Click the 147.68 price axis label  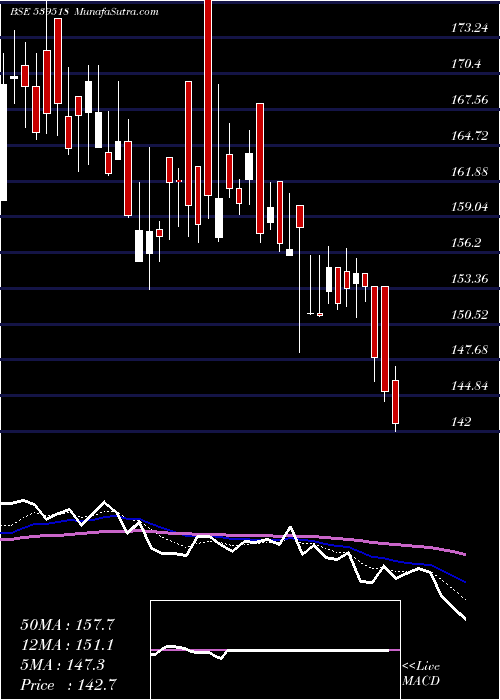click(x=469, y=350)
